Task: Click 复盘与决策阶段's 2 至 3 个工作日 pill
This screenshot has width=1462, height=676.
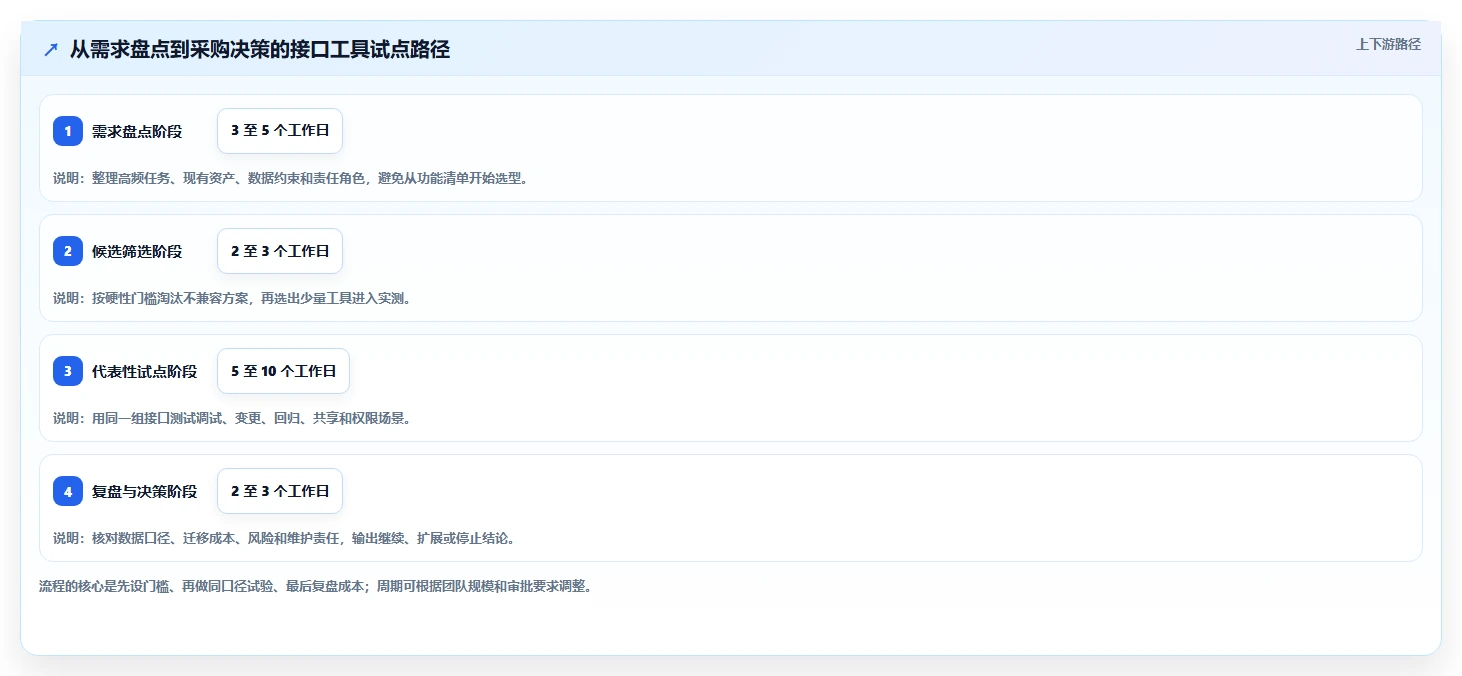Action: click(280, 491)
